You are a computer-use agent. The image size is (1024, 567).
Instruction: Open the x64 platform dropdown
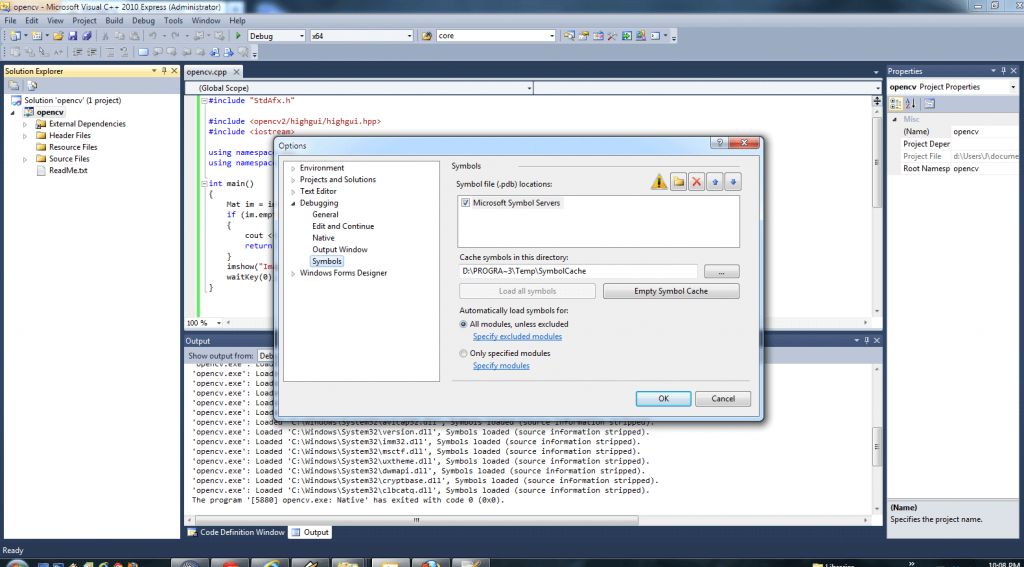[x=409, y=36]
